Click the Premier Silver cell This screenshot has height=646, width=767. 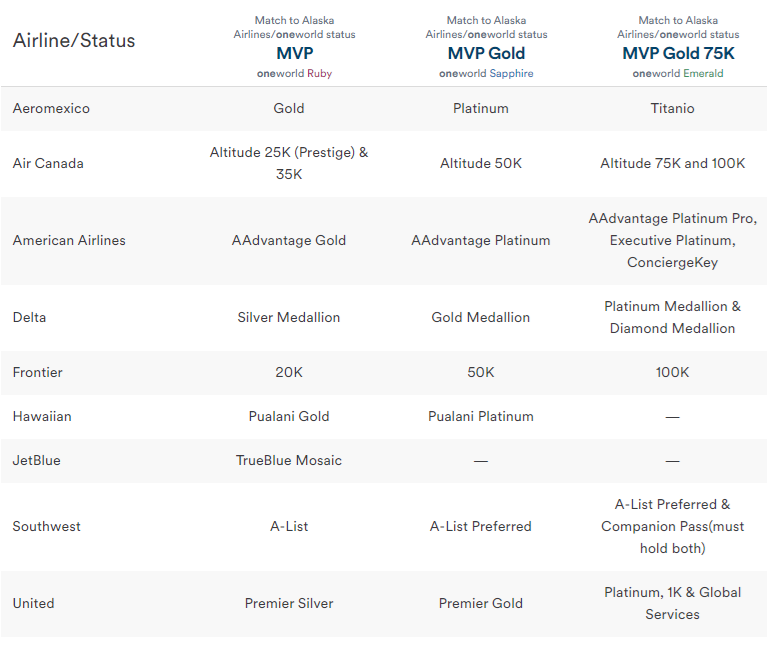288,603
